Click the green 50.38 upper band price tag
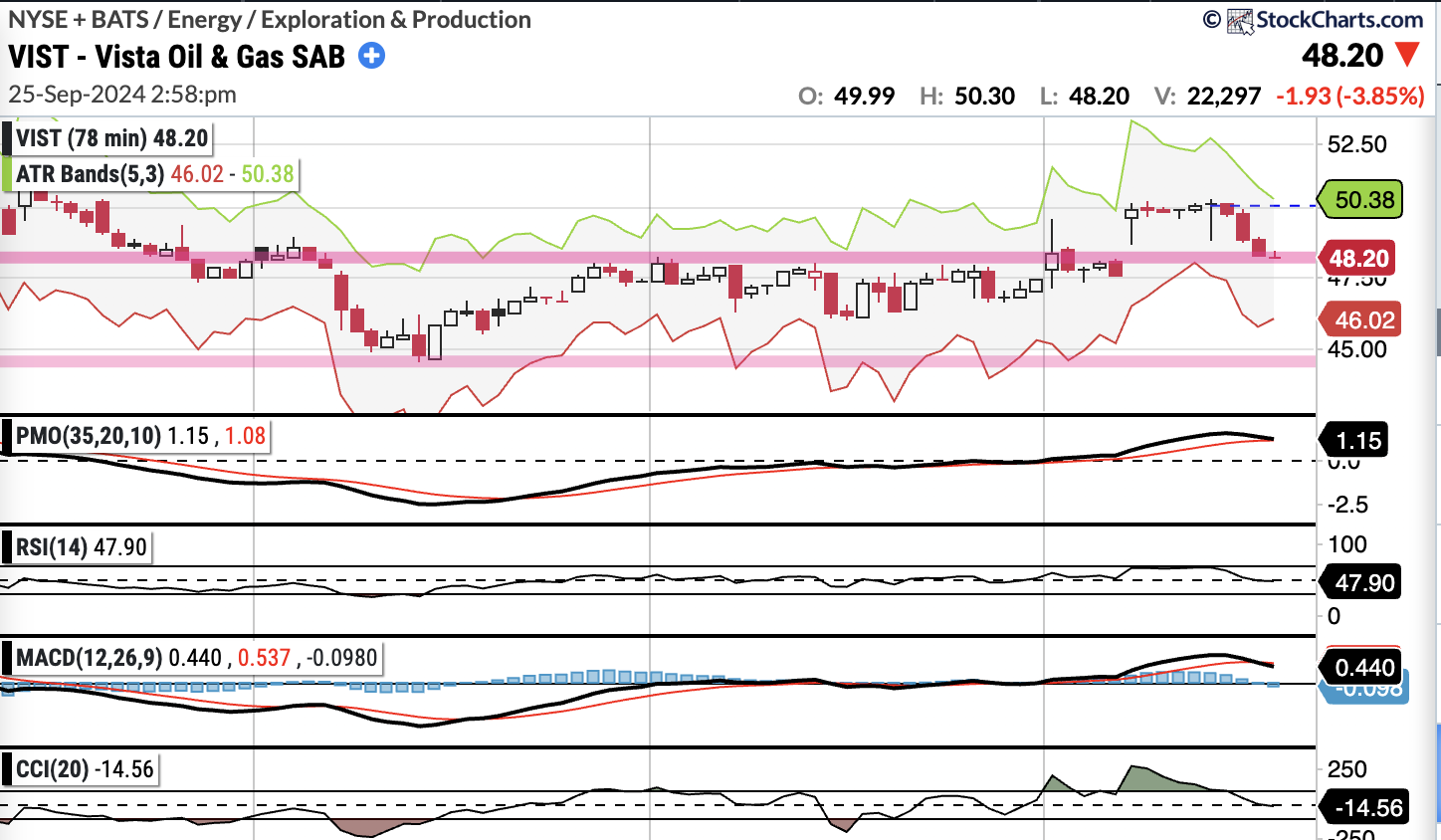This screenshot has width=1441, height=840. tap(1360, 200)
